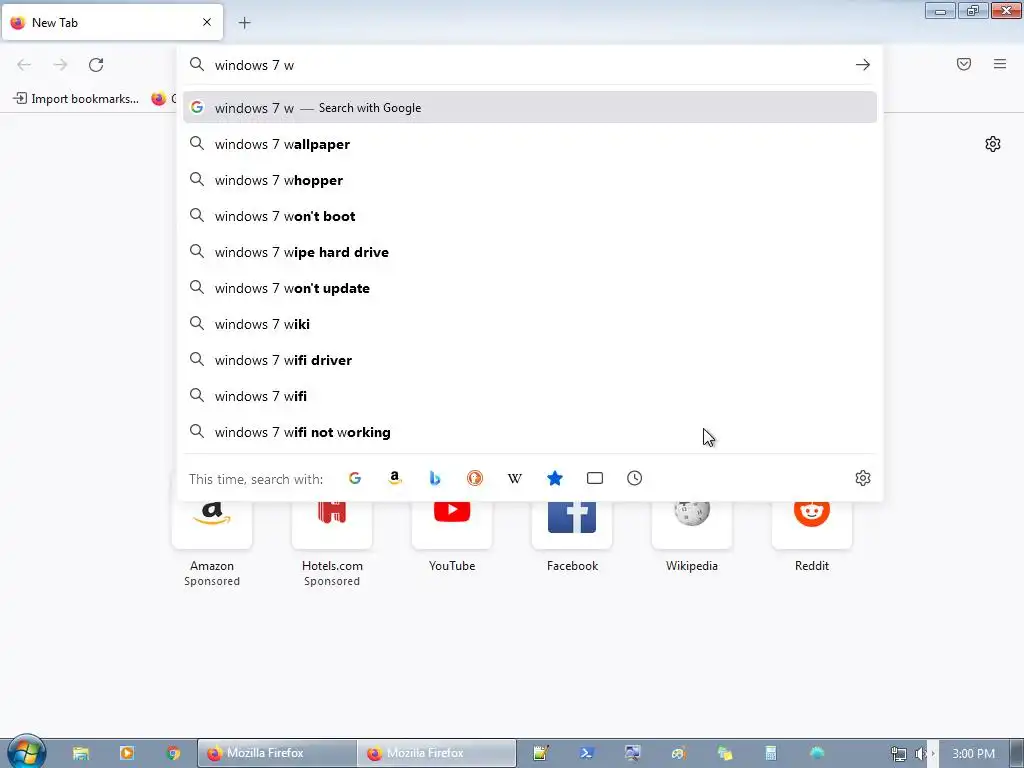Screen dimensions: 1024x768
Task: Choose suggestion 'windows 7 wiki'
Action: point(530,324)
